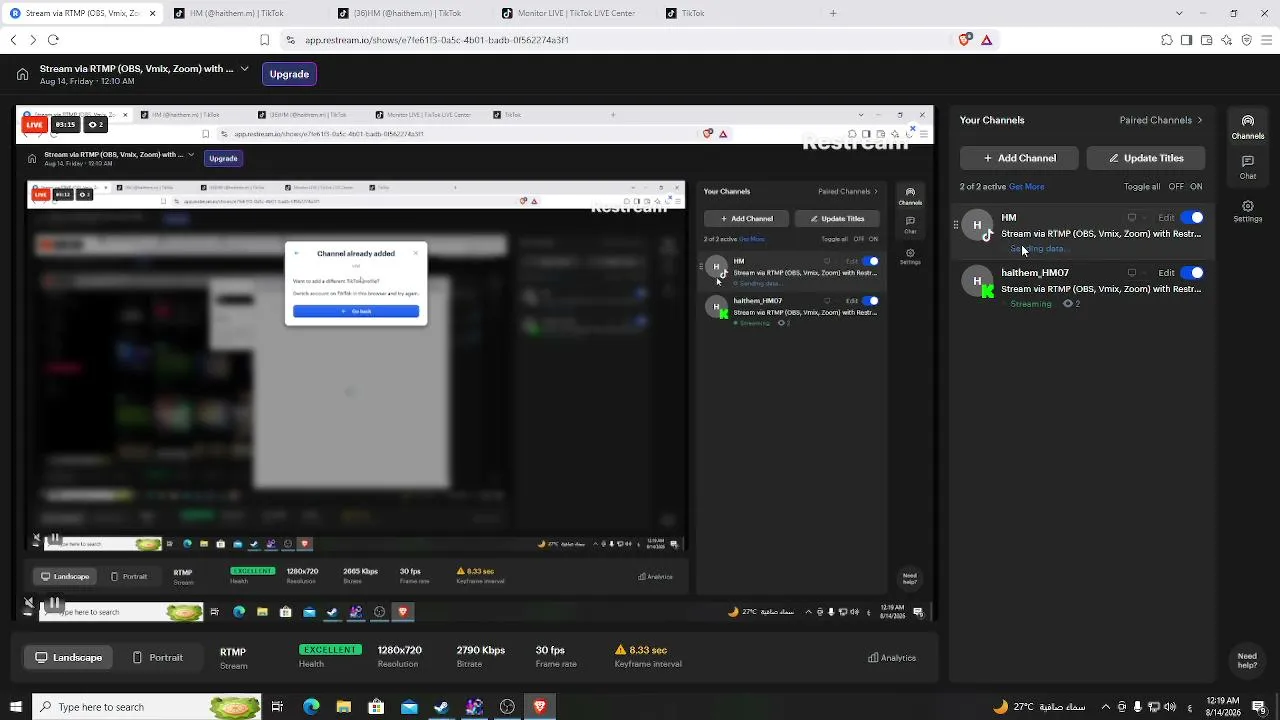Click the drag handle beside the HM channel
The image size is (1280, 720).
coord(956,225)
